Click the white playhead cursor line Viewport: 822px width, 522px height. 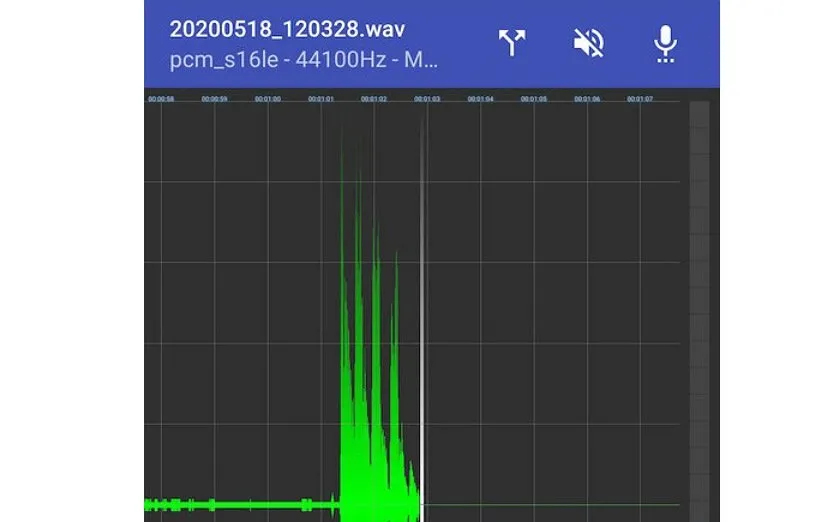click(422, 300)
